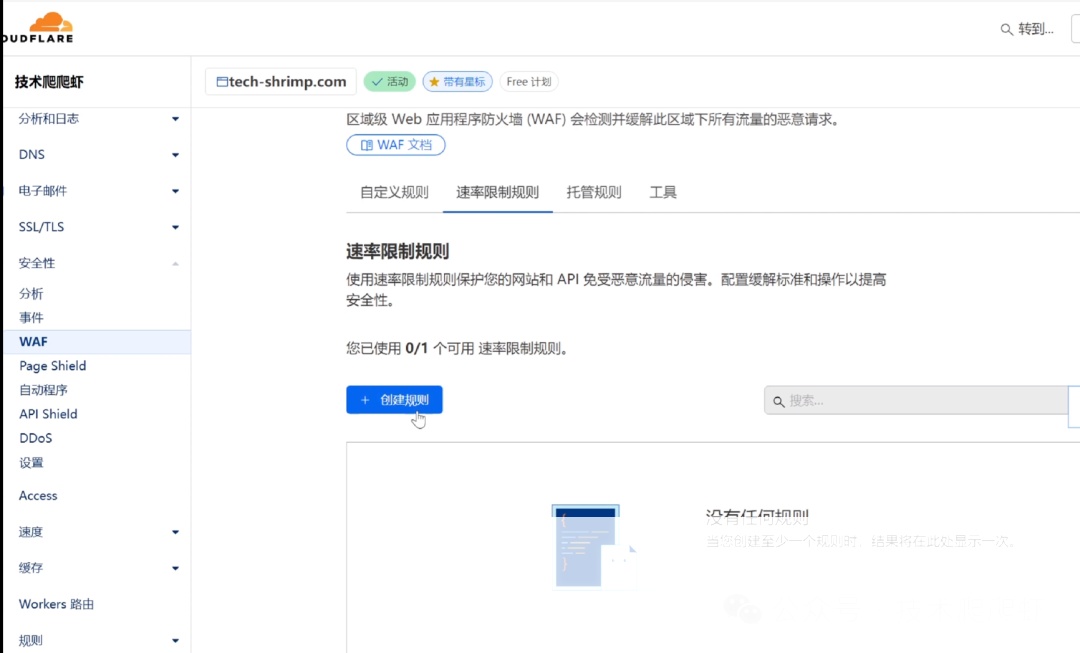Open 事件 under 安全性
The height and width of the screenshot is (653, 1080).
point(31,318)
